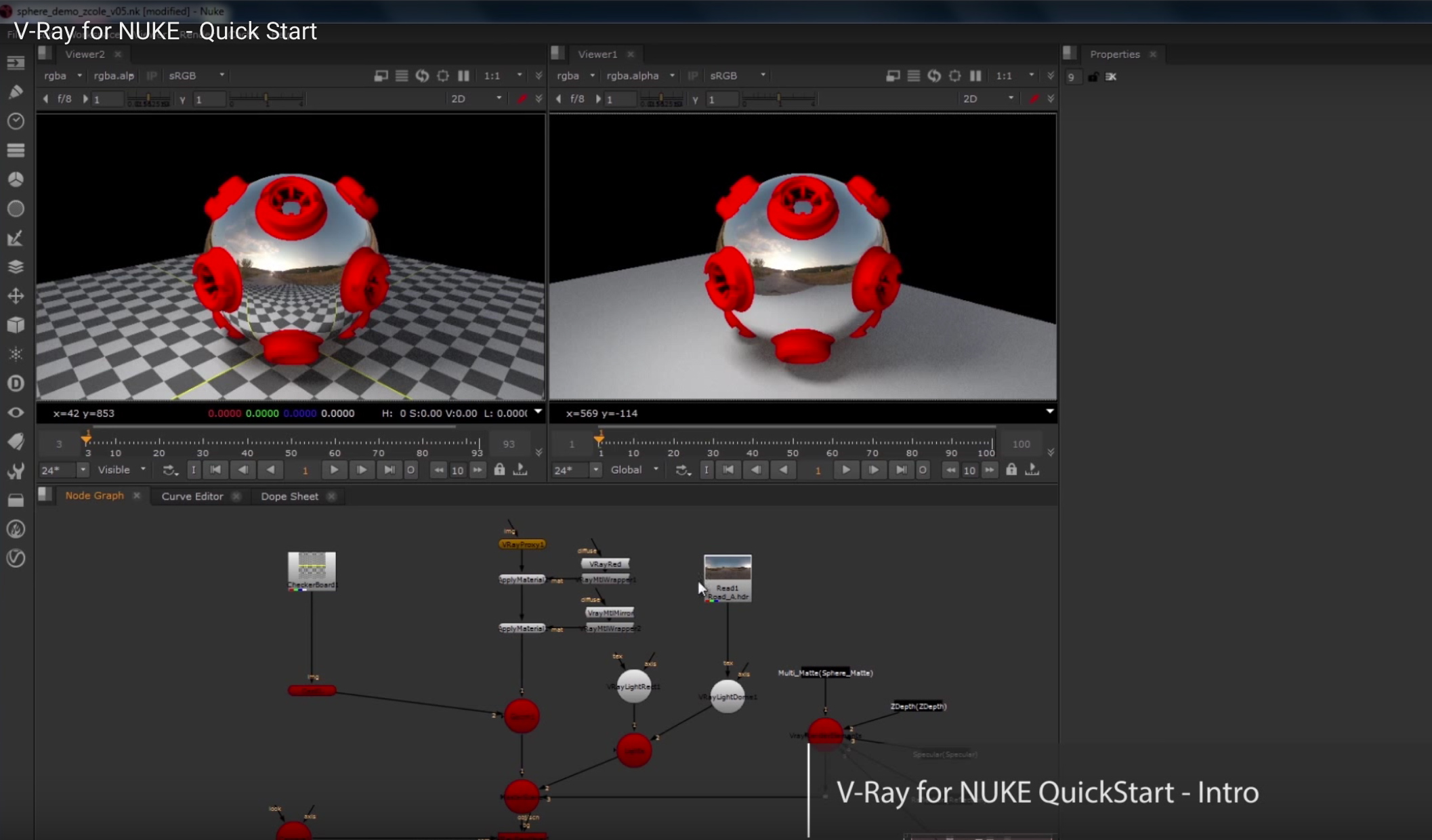
Task: Select the VRayLightRect node
Action: [633, 684]
